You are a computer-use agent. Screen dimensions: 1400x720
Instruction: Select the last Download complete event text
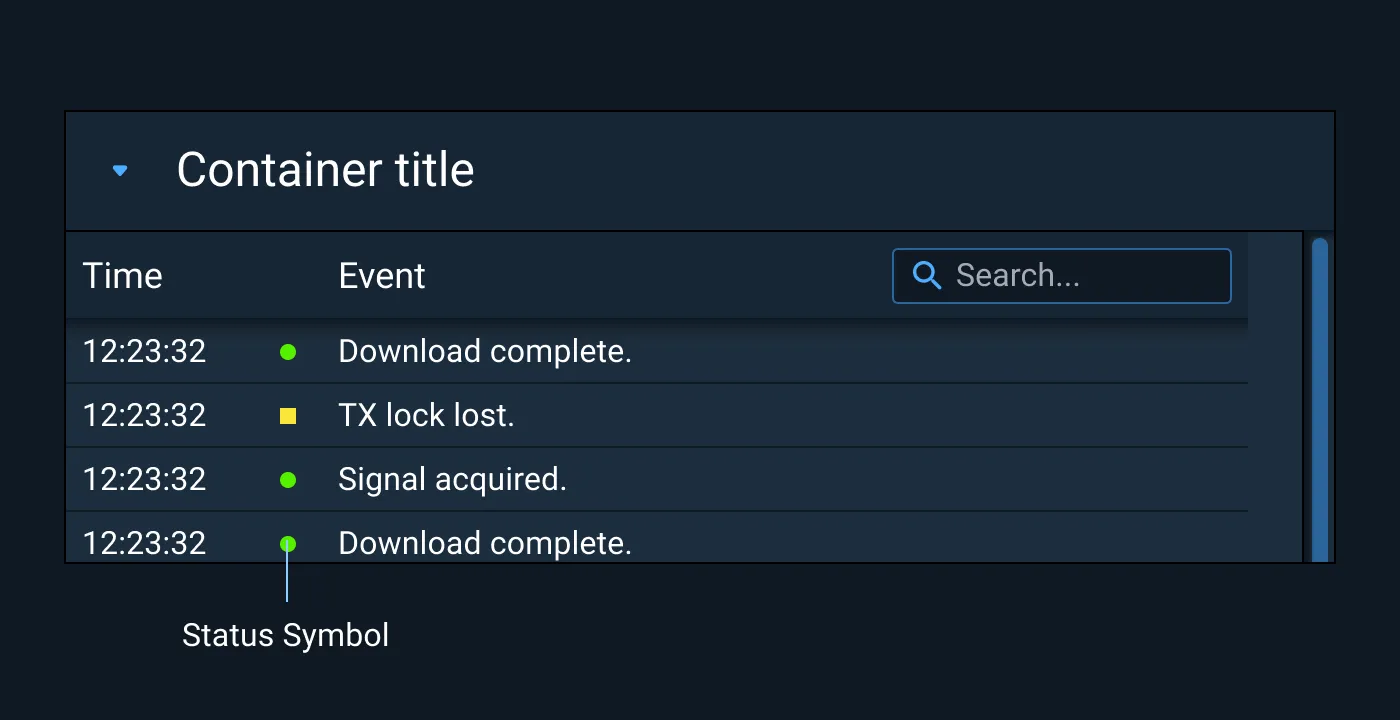tap(485, 544)
